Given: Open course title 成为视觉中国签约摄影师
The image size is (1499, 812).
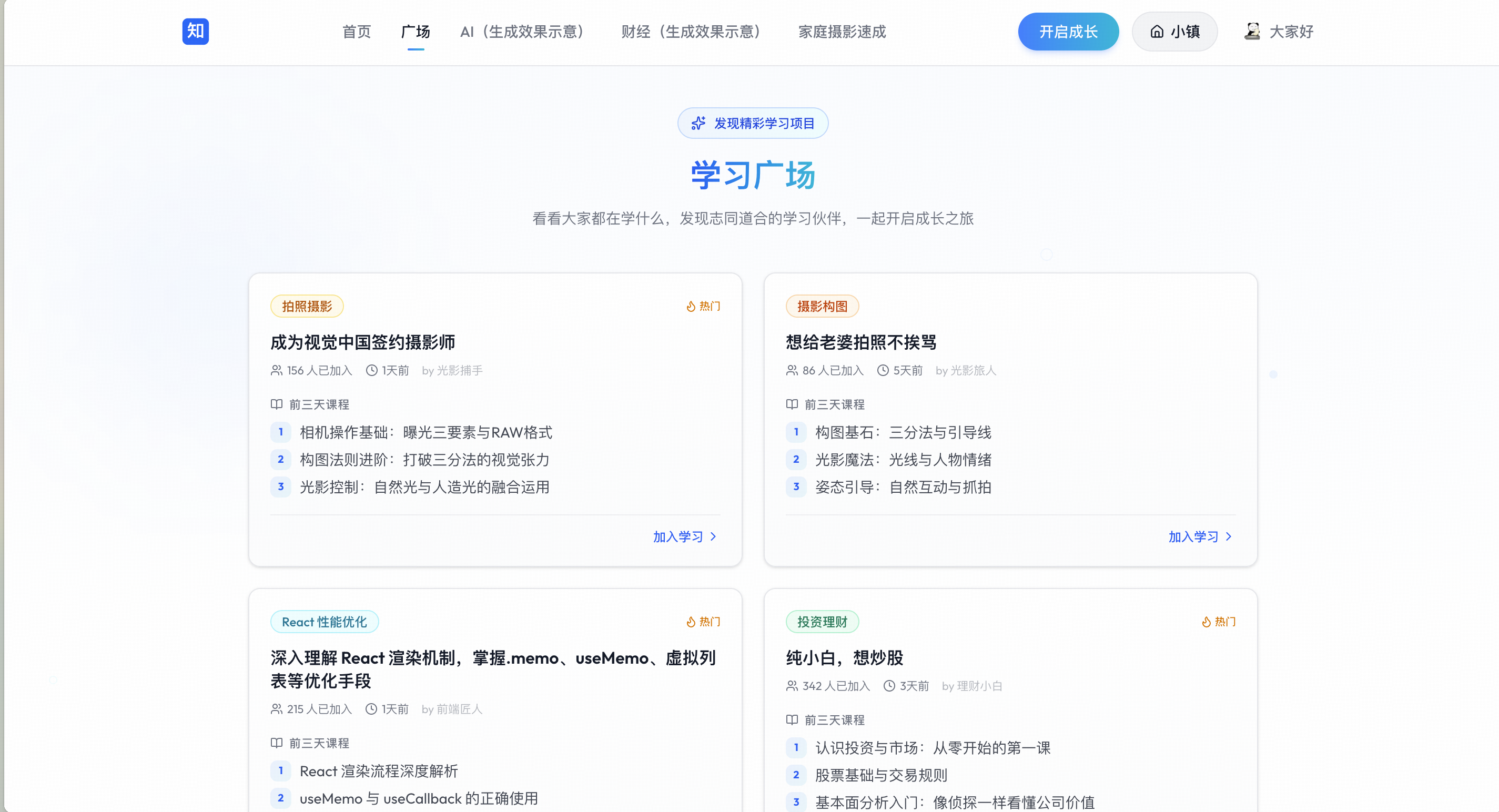Looking at the screenshot, I should [x=362, y=342].
